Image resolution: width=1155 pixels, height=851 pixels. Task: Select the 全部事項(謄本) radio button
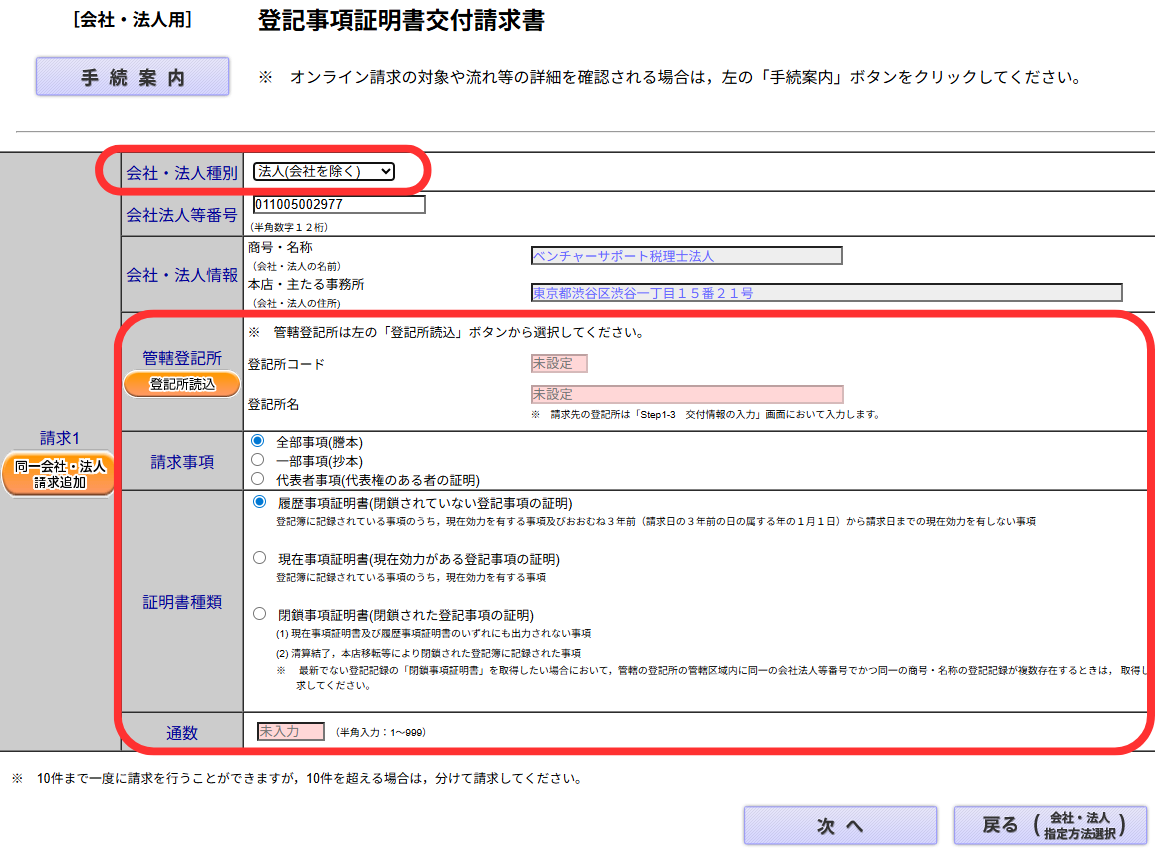tap(258, 441)
